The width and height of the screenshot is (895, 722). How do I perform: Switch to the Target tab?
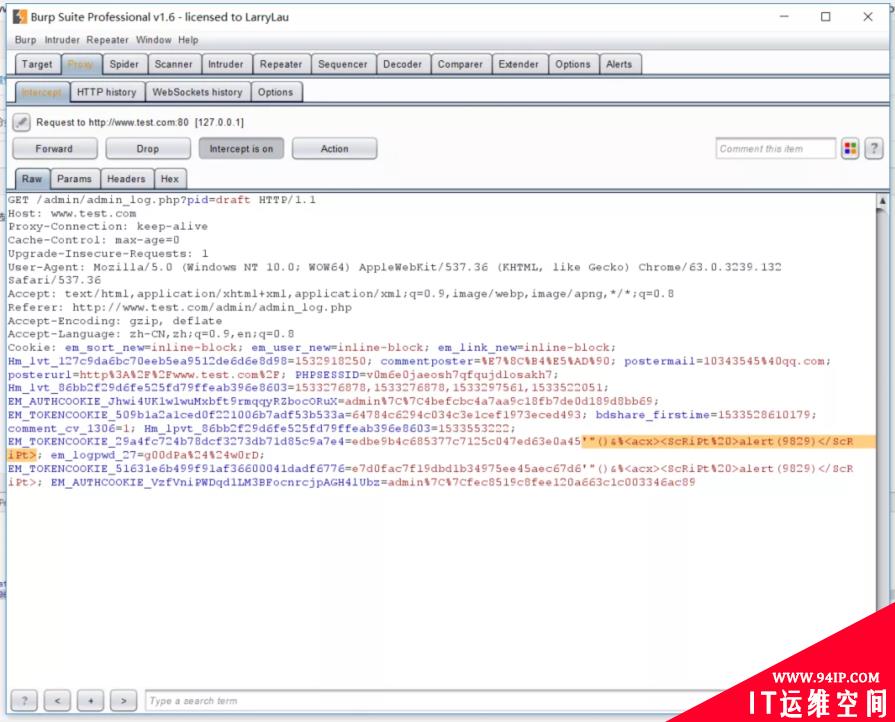click(x=37, y=64)
